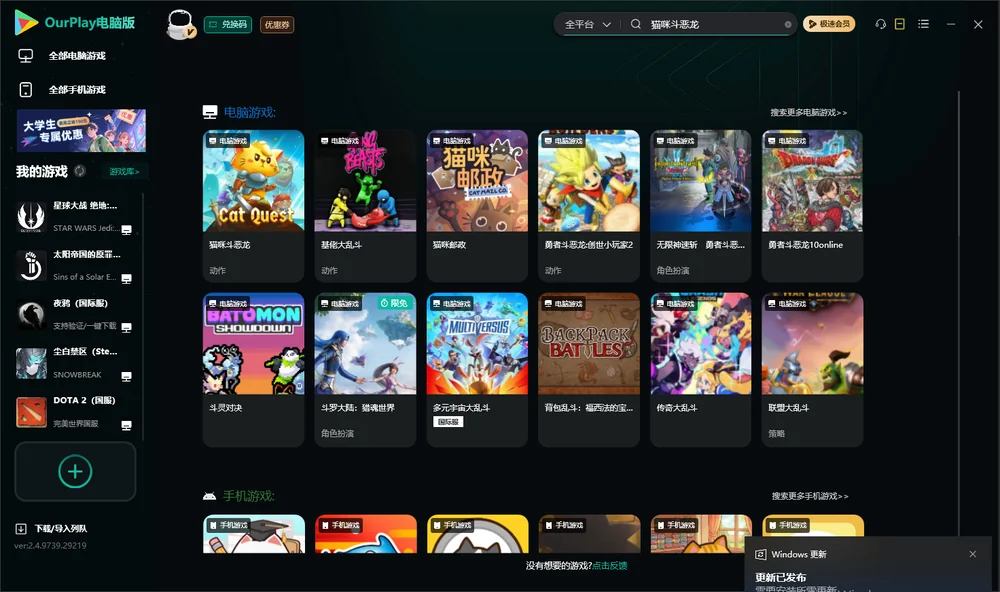1000x592 pixels.
Task: Click PC icon on STAR WARS Jedi row
Action: pyautogui.click(x=126, y=230)
